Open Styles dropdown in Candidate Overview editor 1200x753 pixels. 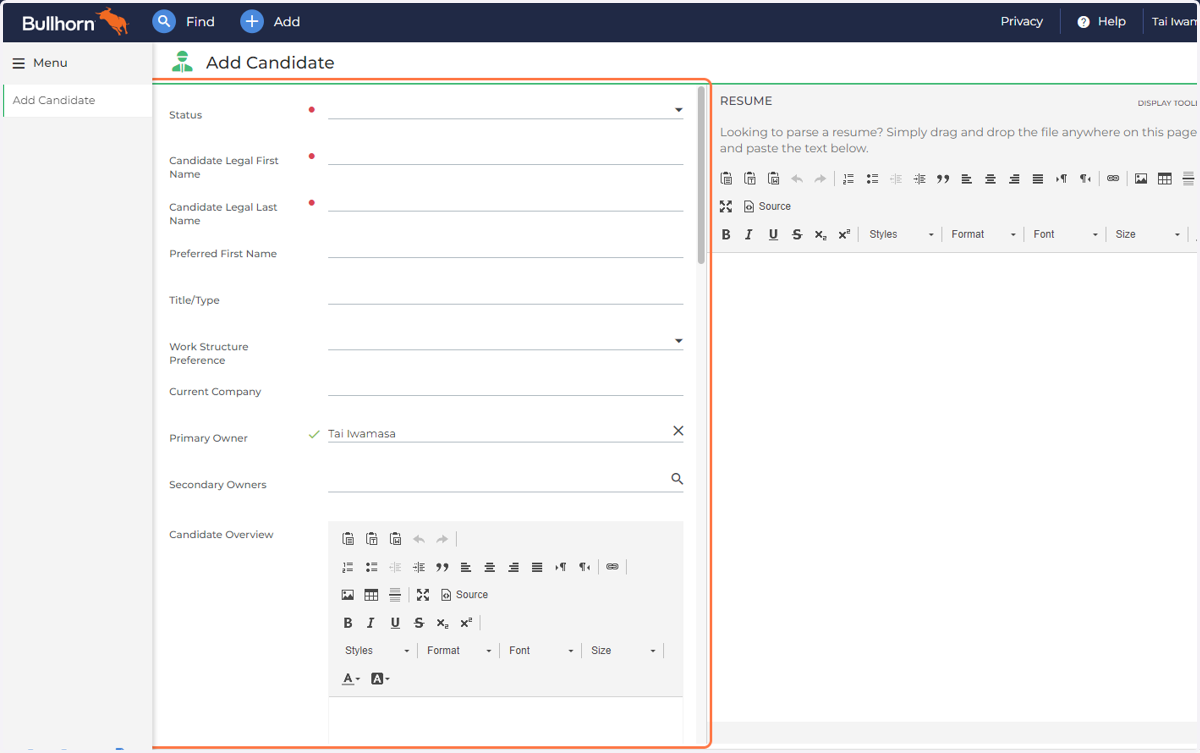pyautogui.click(x=378, y=651)
